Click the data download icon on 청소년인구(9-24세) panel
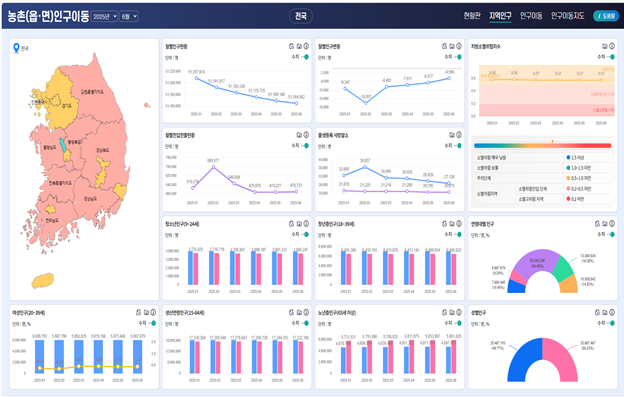 [x=292, y=224]
